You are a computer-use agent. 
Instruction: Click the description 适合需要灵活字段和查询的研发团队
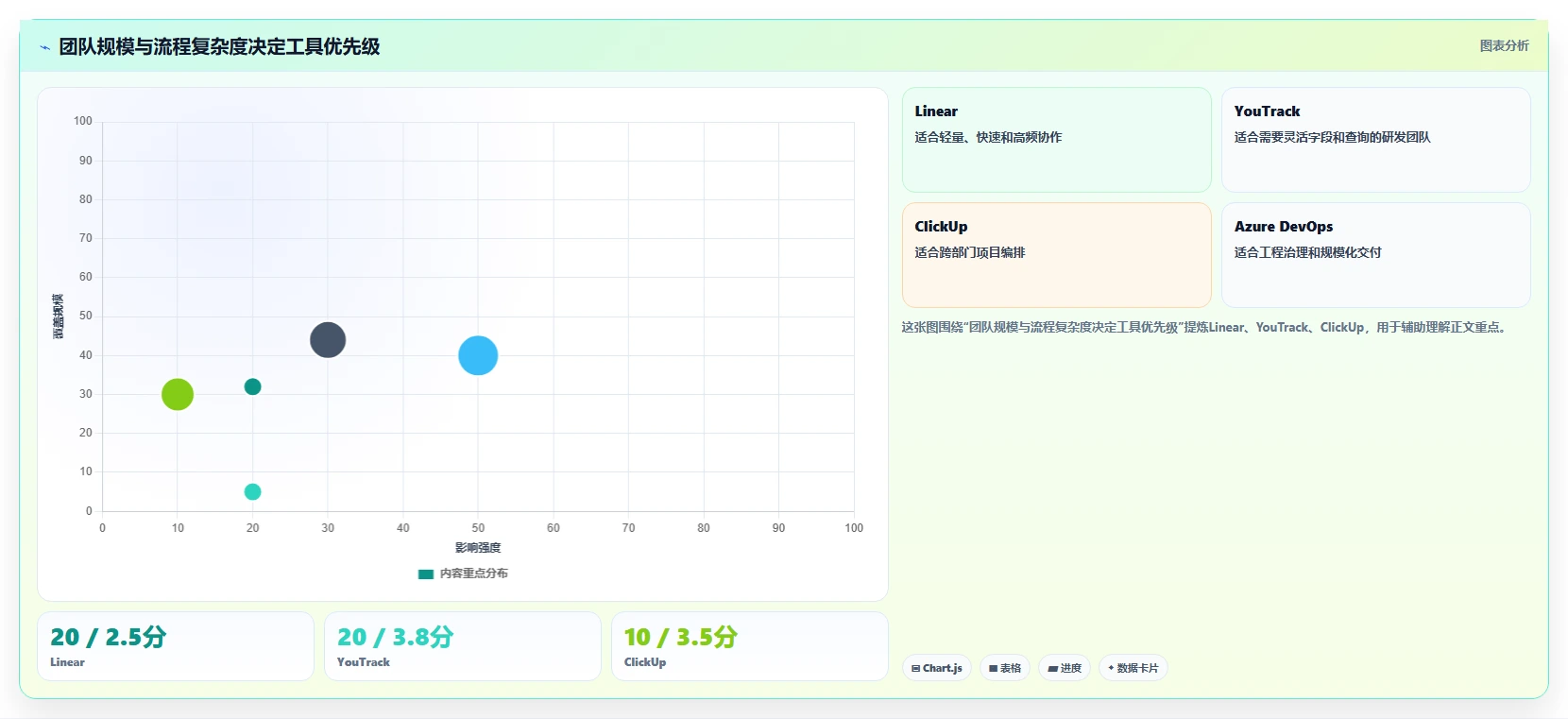pos(1332,137)
